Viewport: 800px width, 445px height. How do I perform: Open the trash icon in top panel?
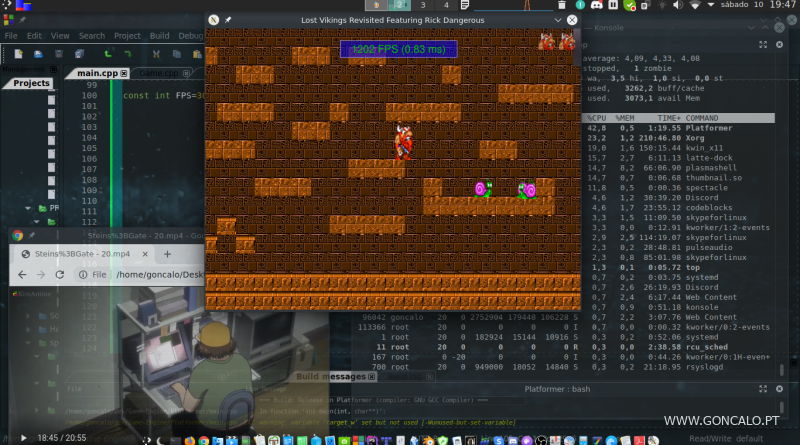click(x=562, y=5)
